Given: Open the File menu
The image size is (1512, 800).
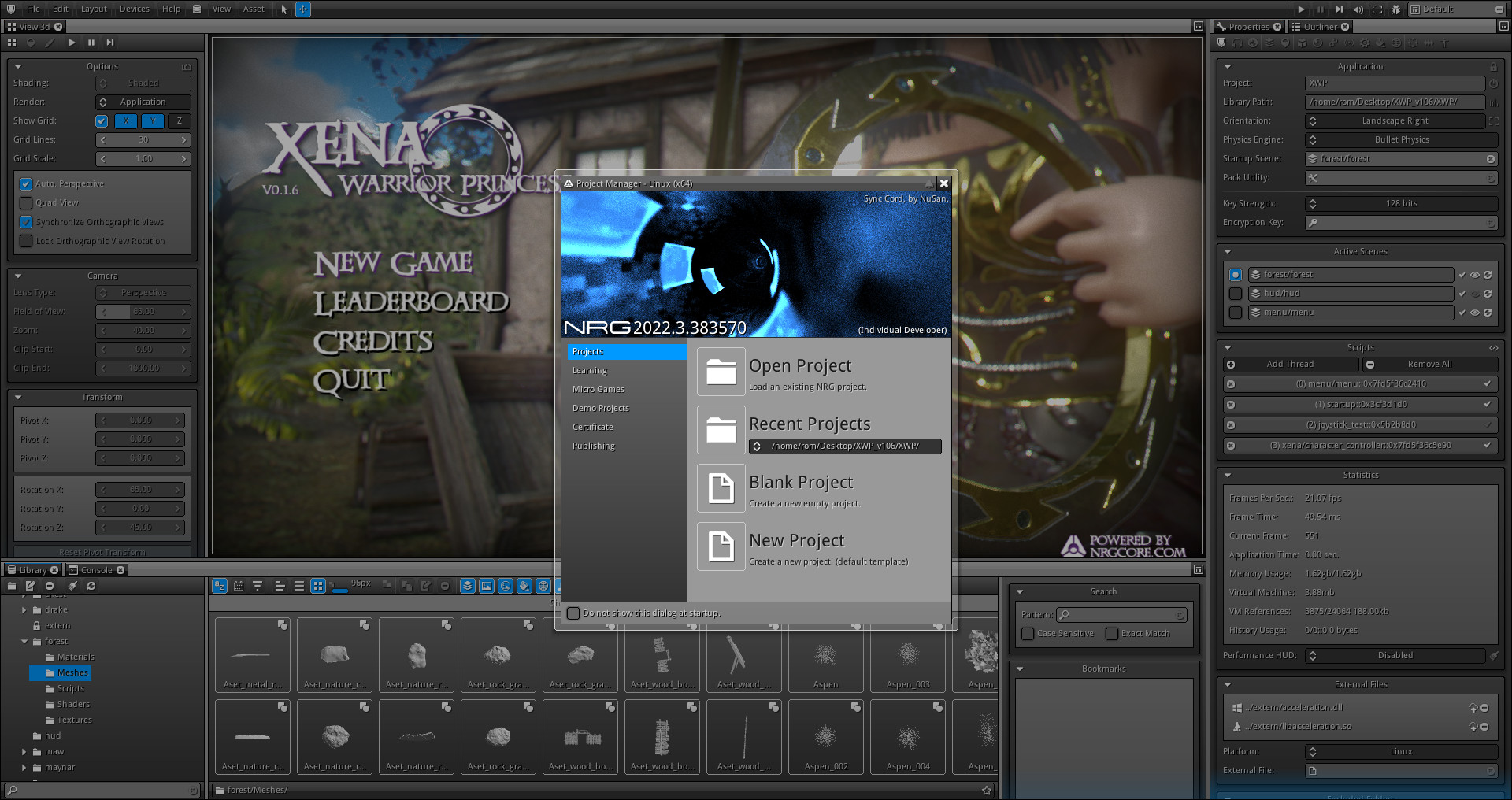Looking at the screenshot, I should click(33, 9).
